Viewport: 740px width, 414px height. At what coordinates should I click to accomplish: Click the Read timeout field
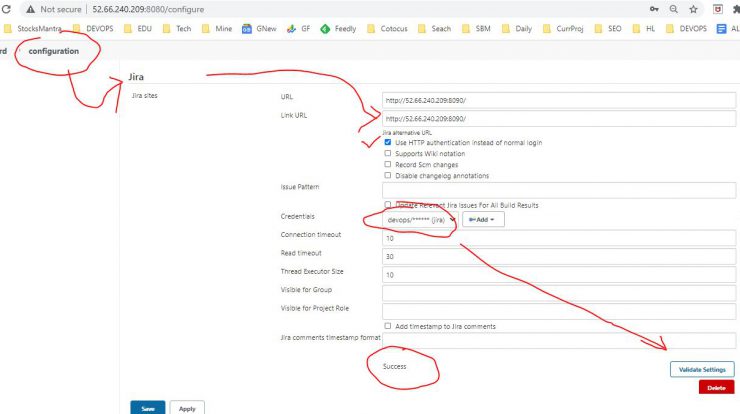coord(559,256)
